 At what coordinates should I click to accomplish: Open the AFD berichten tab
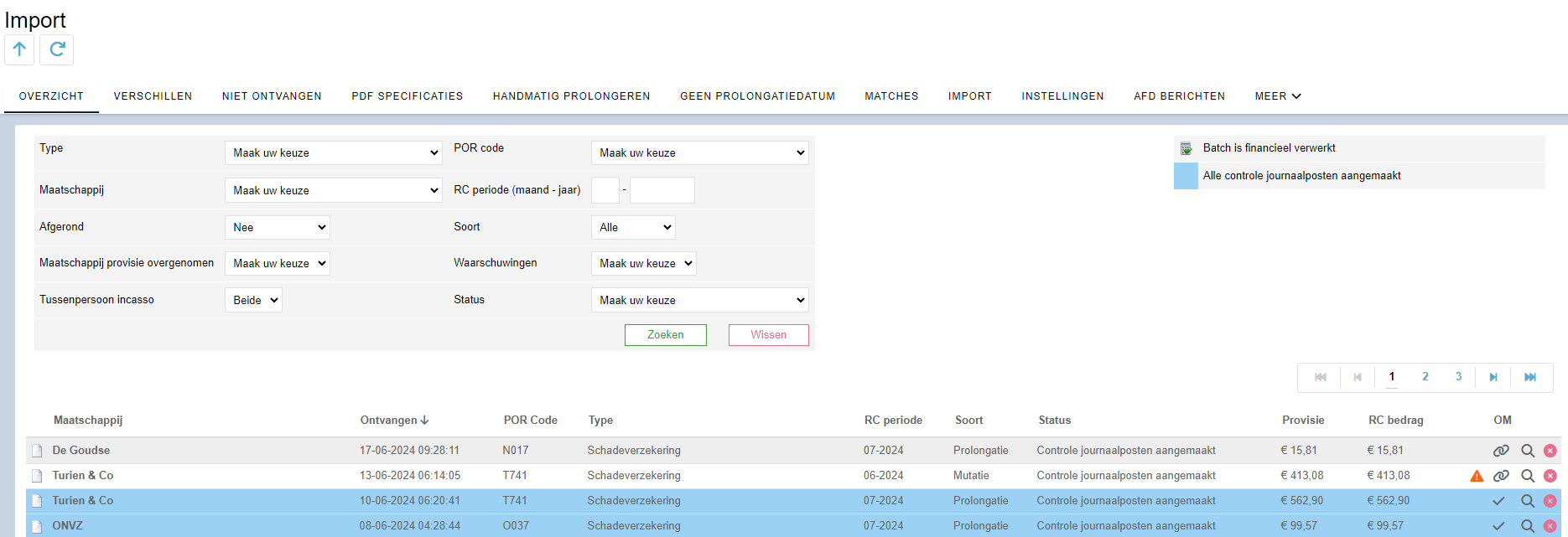pyautogui.click(x=1180, y=96)
